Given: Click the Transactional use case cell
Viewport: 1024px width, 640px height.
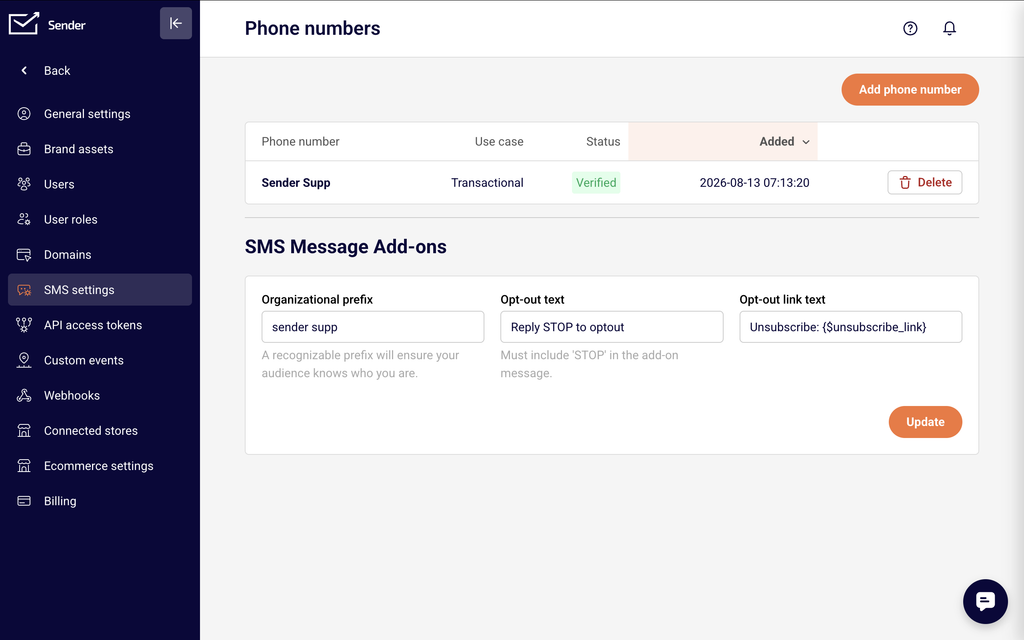Looking at the screenshot, I should point(487,183).
